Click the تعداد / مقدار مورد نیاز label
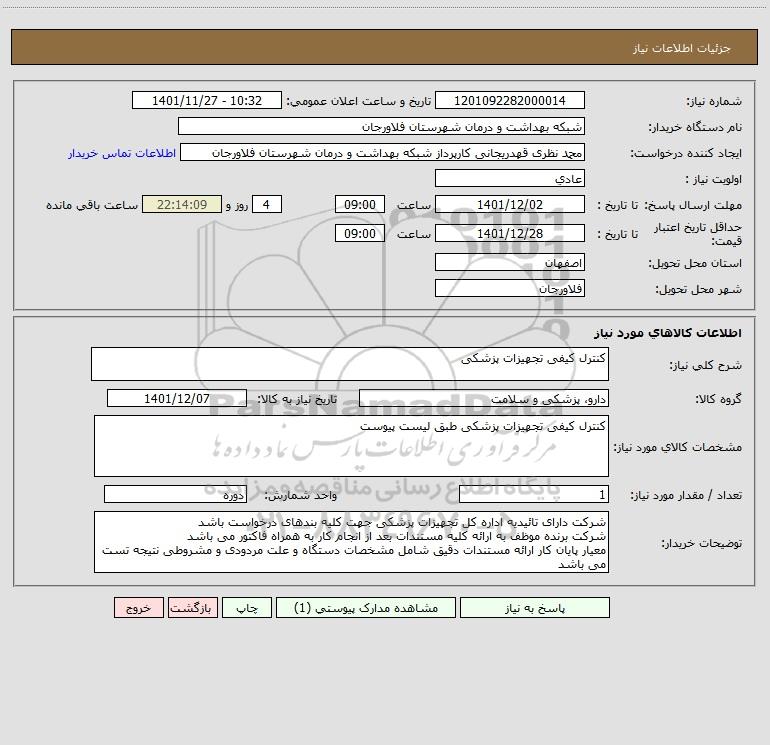The width and height of the screenshot is (770, 745). (686, 496)
